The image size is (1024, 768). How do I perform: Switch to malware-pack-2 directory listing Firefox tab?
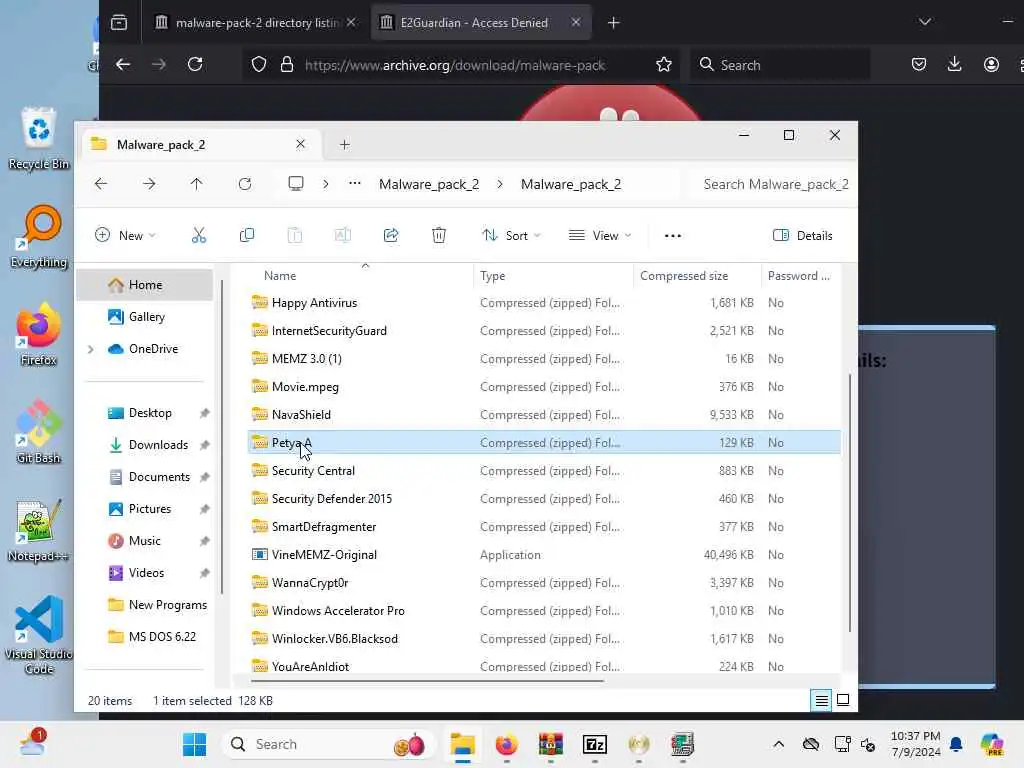(255, 23)
